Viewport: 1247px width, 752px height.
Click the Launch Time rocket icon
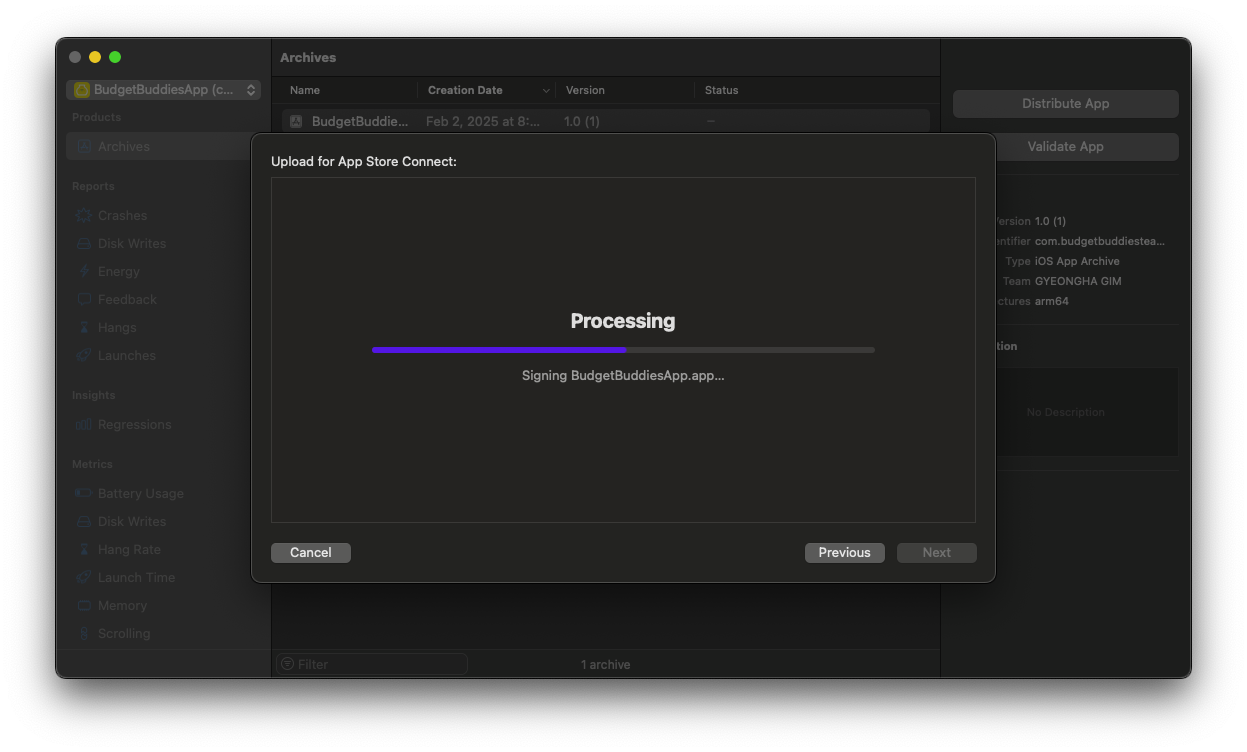(x=84, y=577)
